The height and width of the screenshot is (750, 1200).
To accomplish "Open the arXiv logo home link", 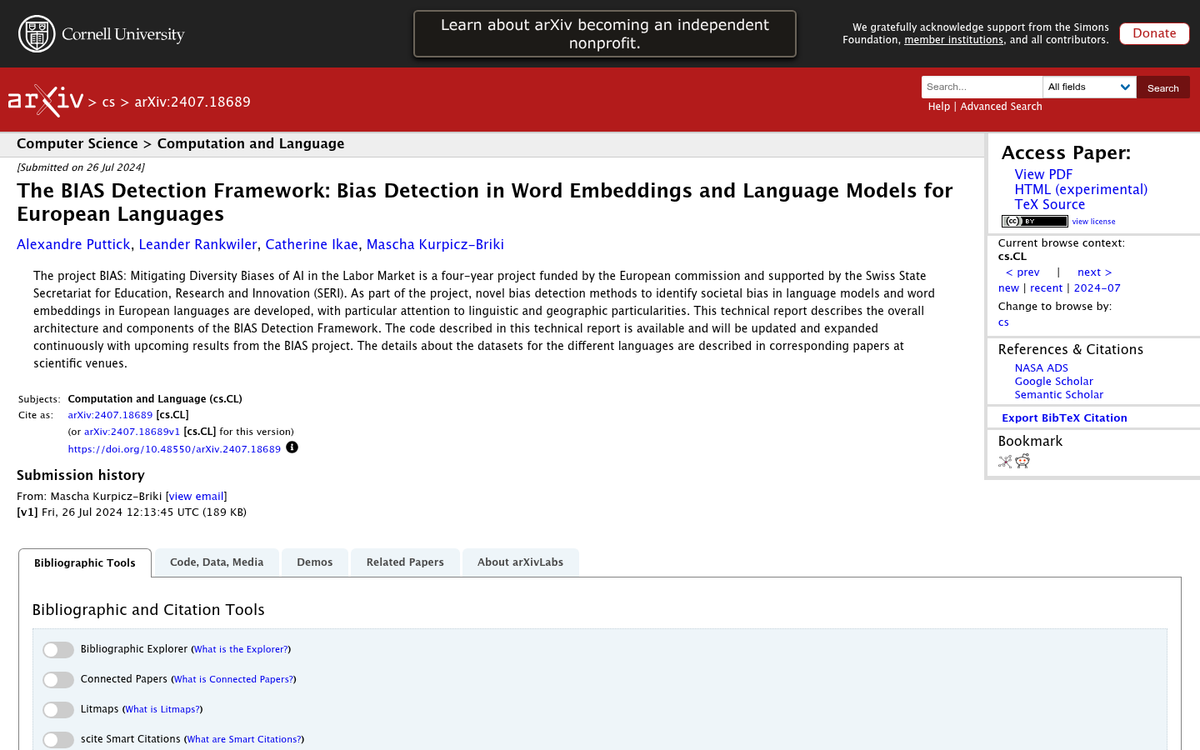I will click(x=45, y=100).
